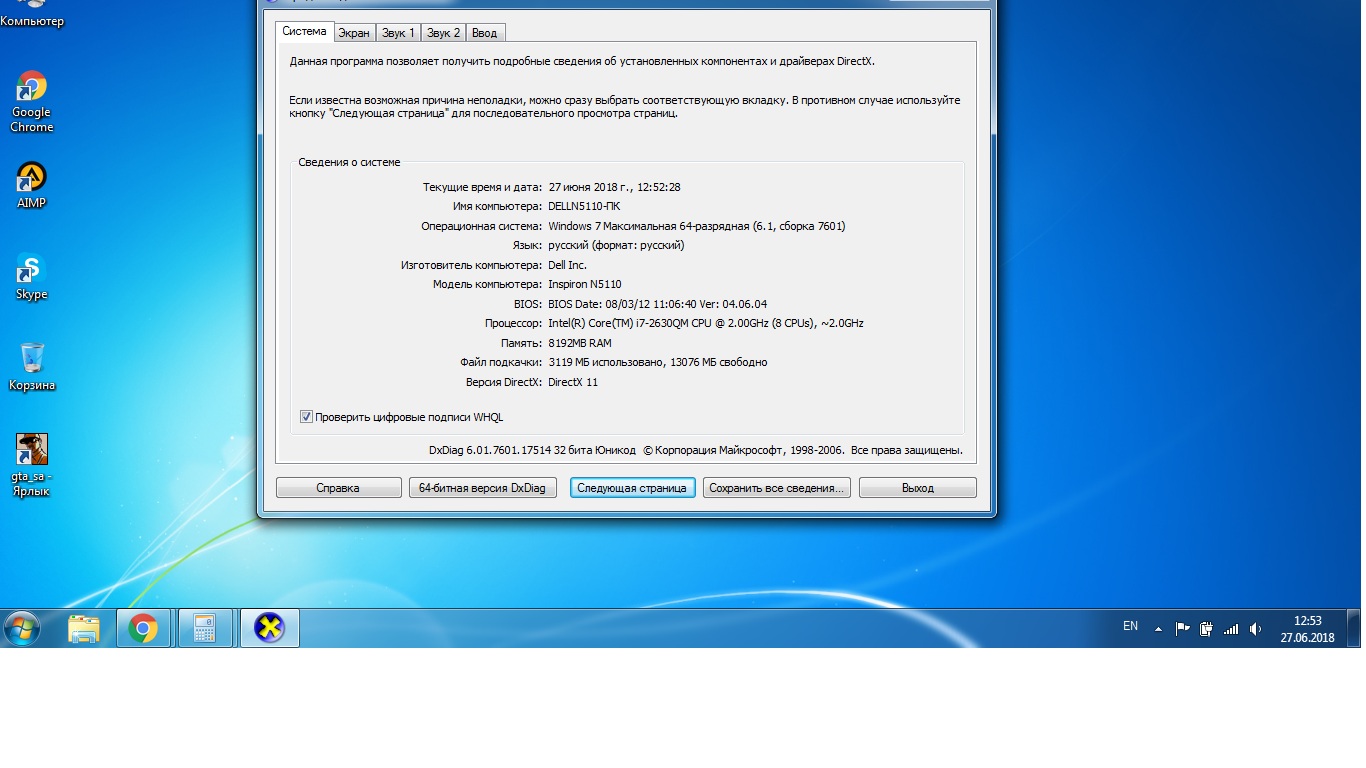This screenshot has height=768, width=1366.
Task: Exit via the Выход button
Action: point(918,488)
